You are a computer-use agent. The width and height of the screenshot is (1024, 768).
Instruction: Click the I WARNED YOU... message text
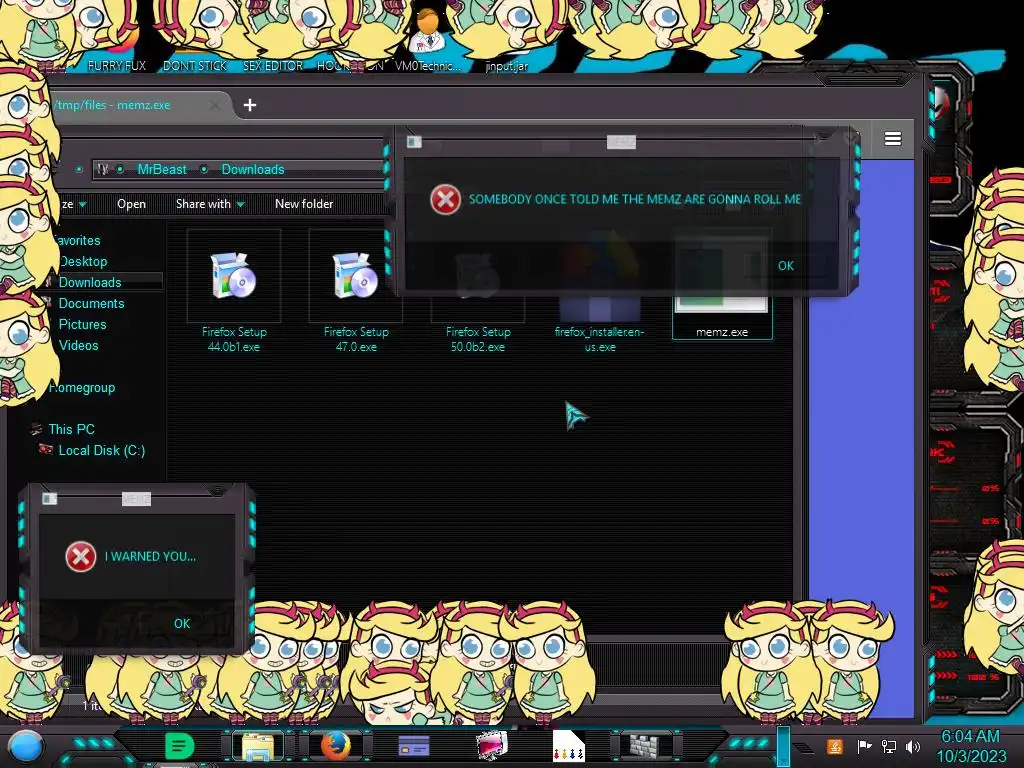click(150, 556)
